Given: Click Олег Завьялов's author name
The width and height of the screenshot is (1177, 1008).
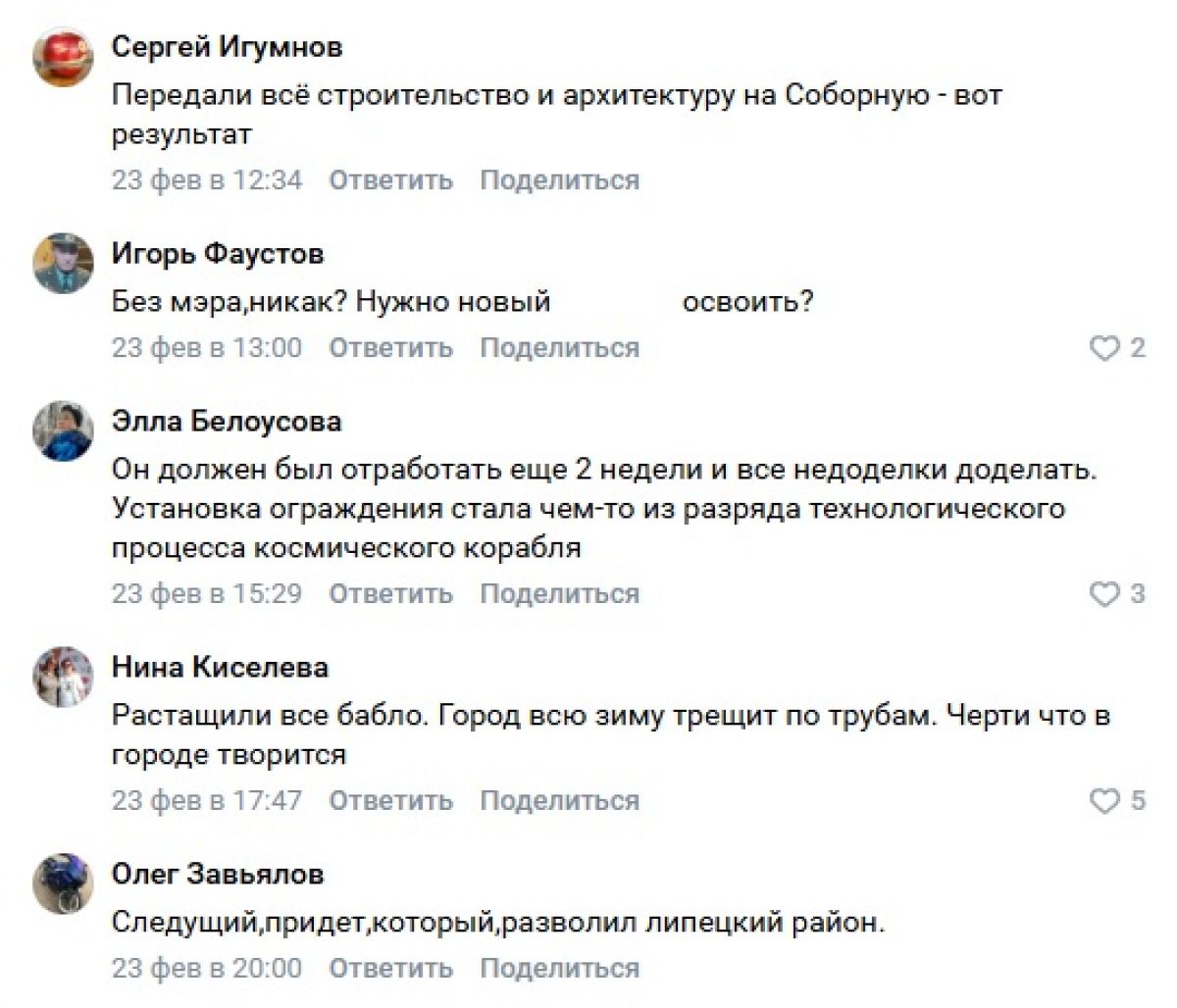Looking at the screenshot, I should [218, 874].
